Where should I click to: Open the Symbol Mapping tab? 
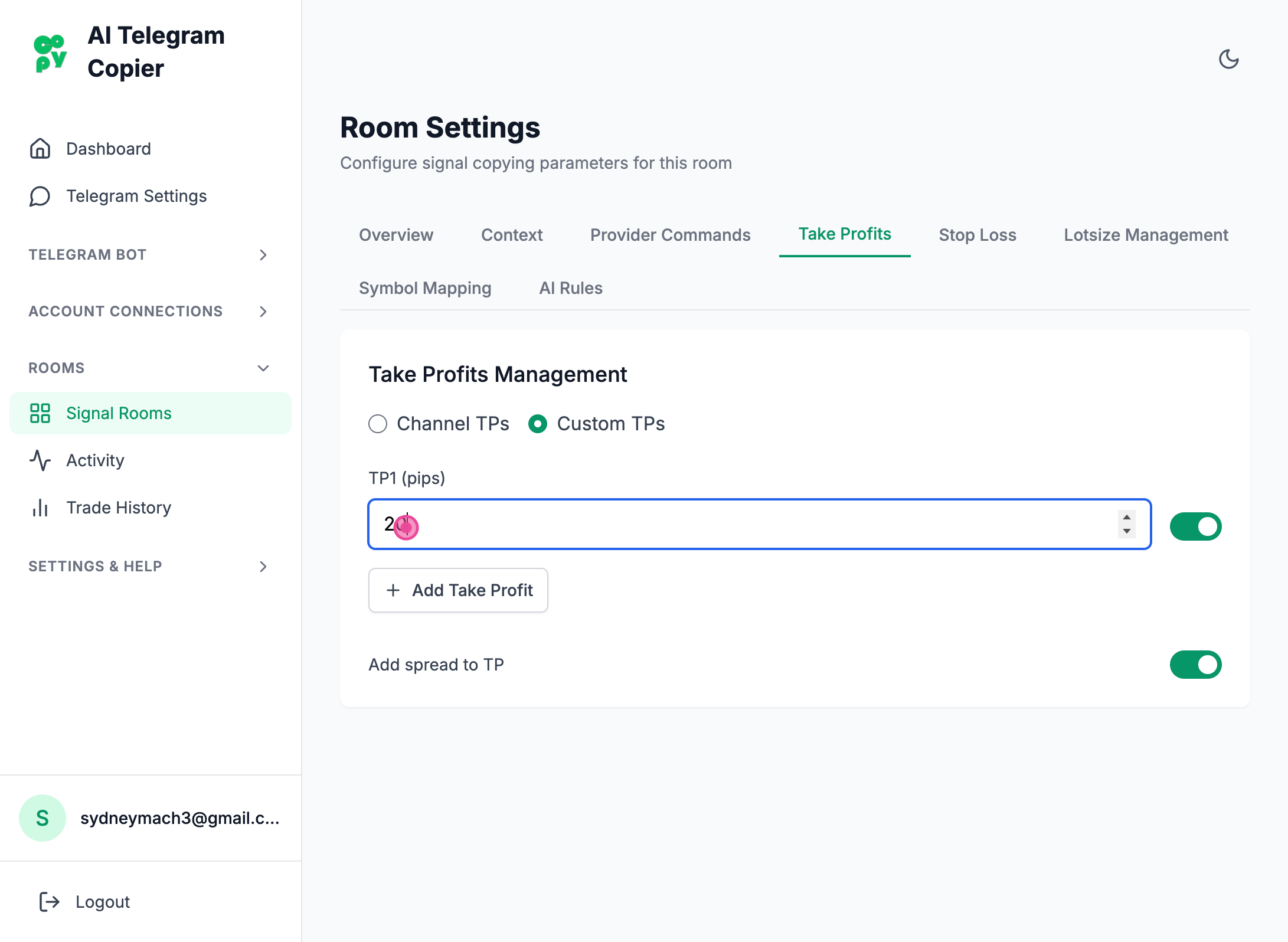tap(425, 288)
